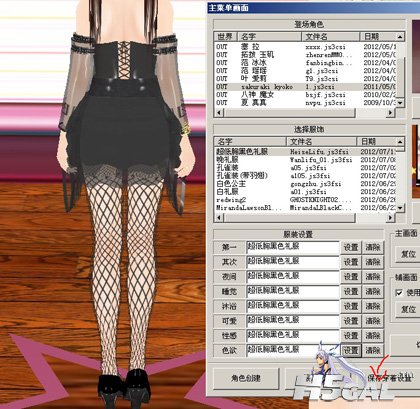Sort character list by 文件名 column header
The height and width of the screenshot is (409, 420).
[331, 36]
